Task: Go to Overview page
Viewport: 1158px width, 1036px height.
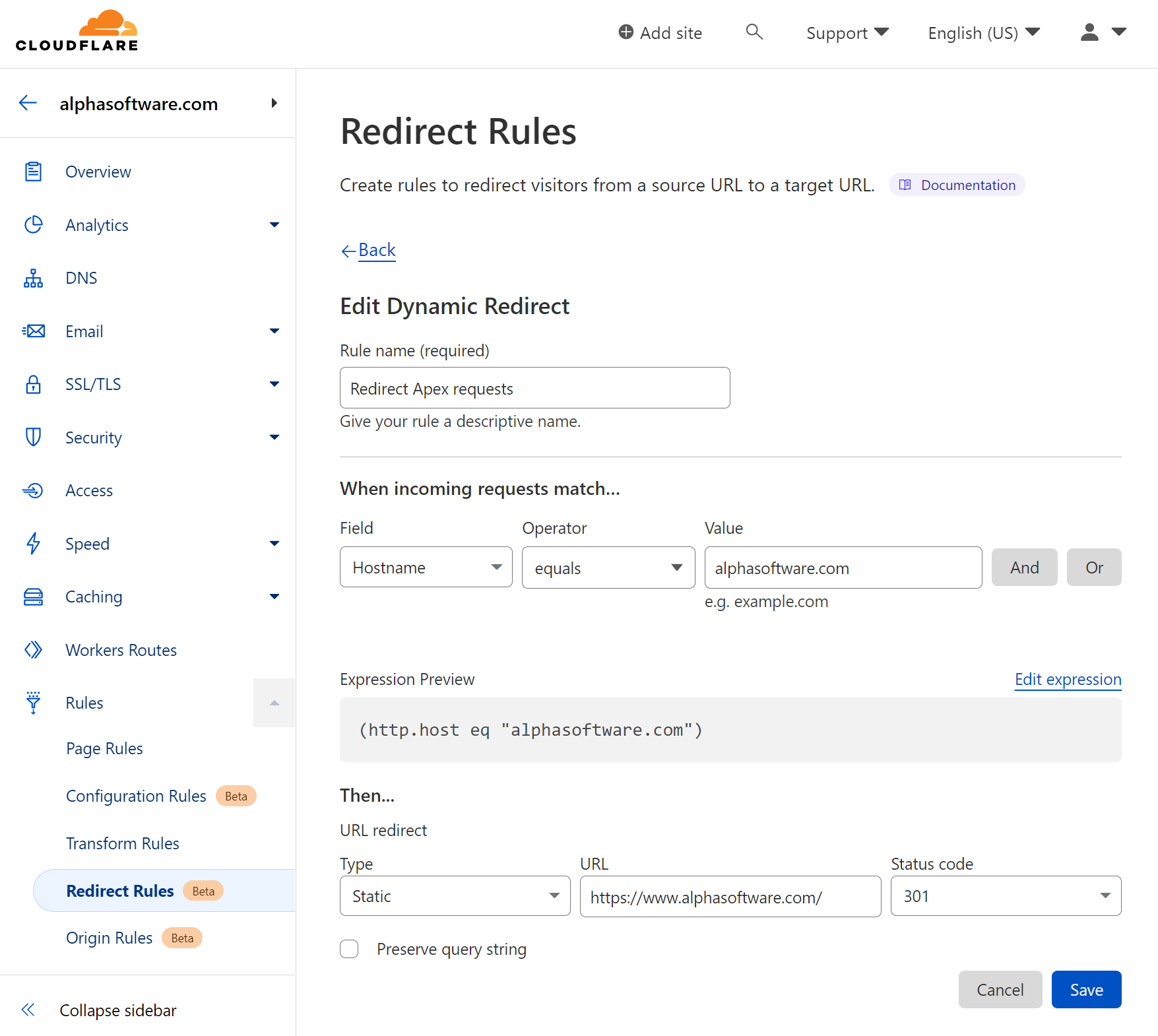Action: (98, 172)
